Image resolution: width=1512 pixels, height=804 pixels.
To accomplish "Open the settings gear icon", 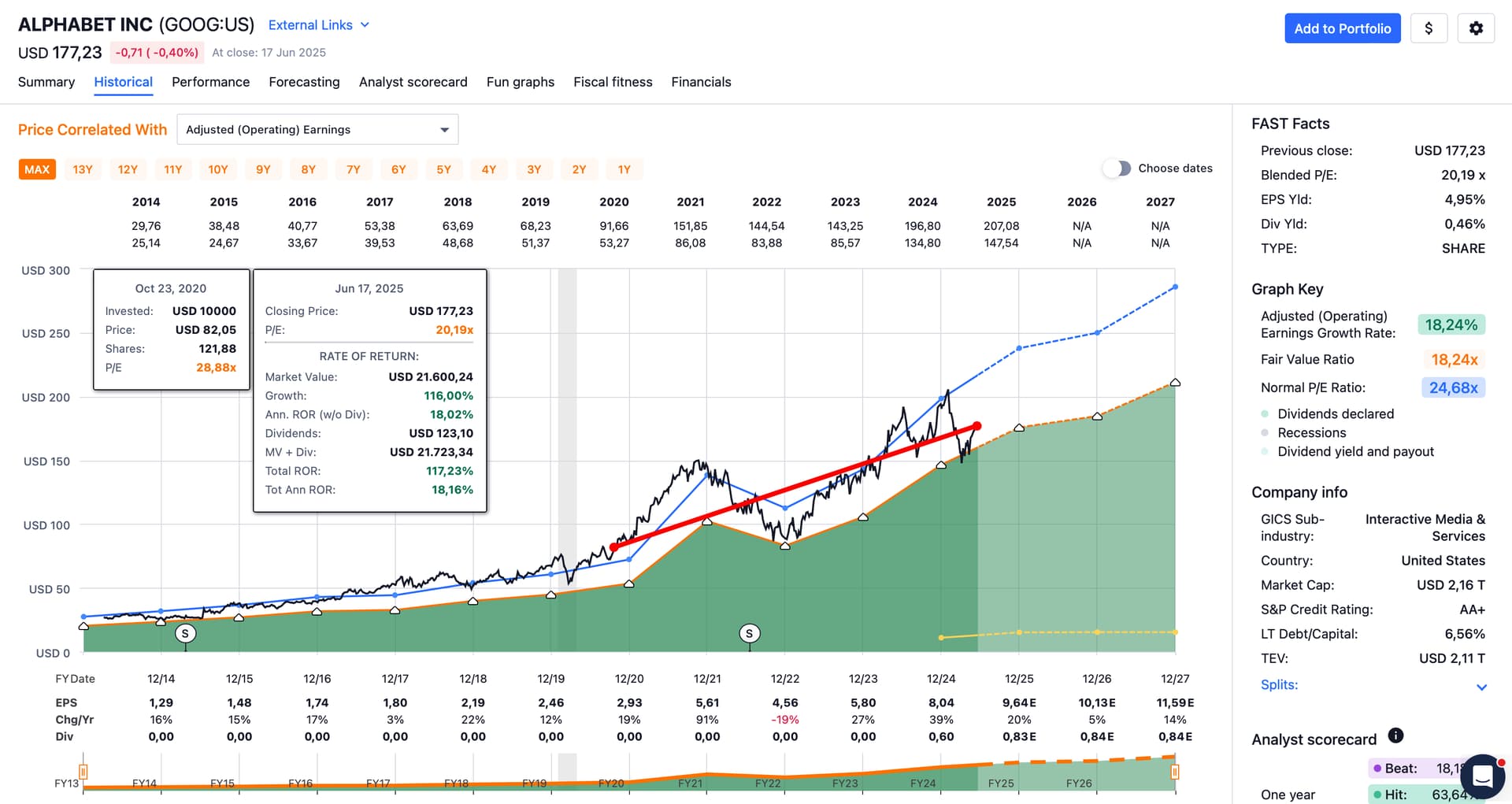I will click(1476, 28).
